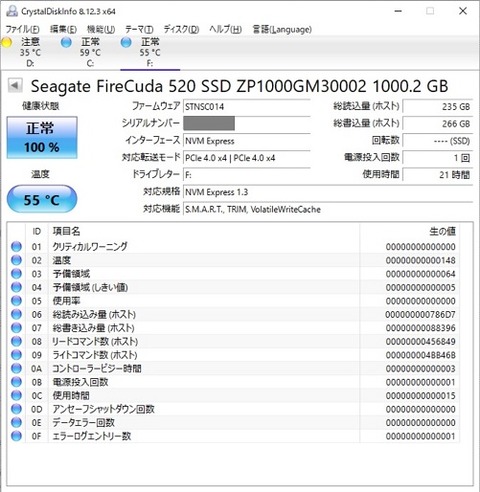Click the previous disk arrow button
The width and height of the screenshot is (480, 492).
(x=15, y=85)
